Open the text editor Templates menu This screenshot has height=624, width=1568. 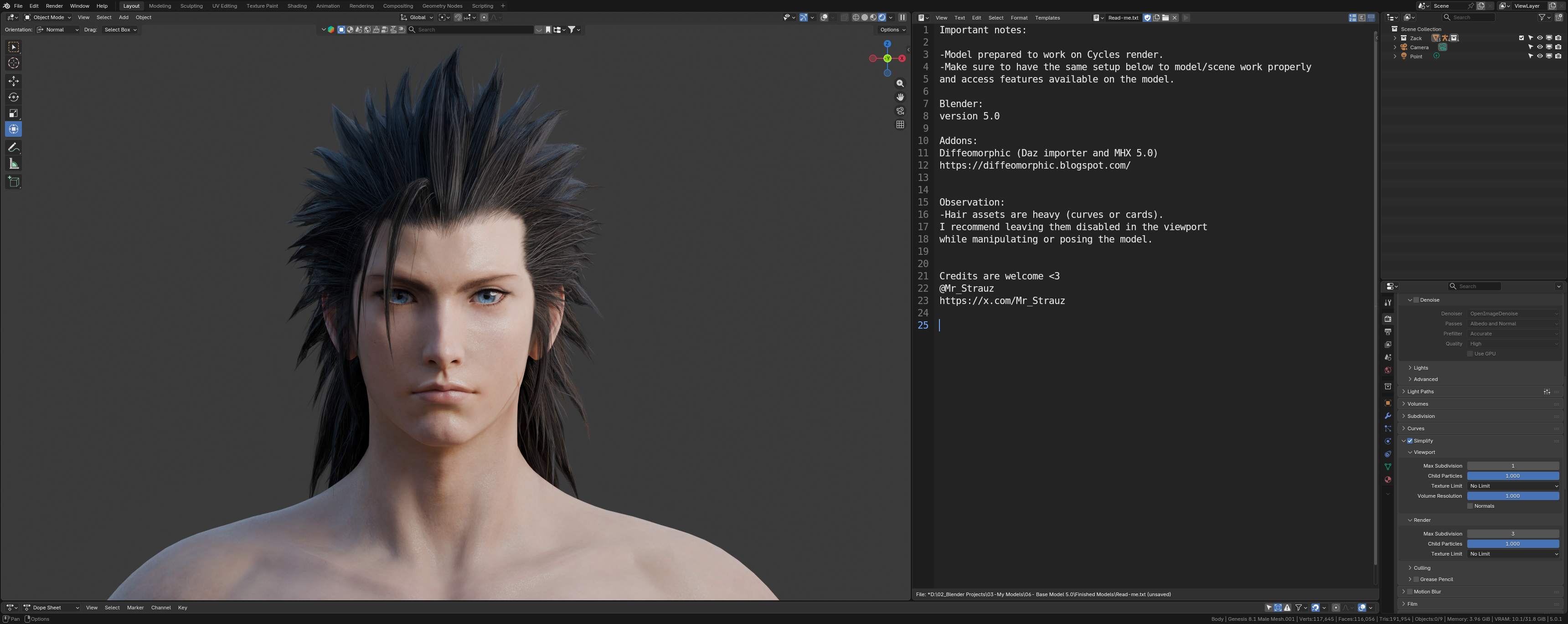click(x=1047, y=18)
